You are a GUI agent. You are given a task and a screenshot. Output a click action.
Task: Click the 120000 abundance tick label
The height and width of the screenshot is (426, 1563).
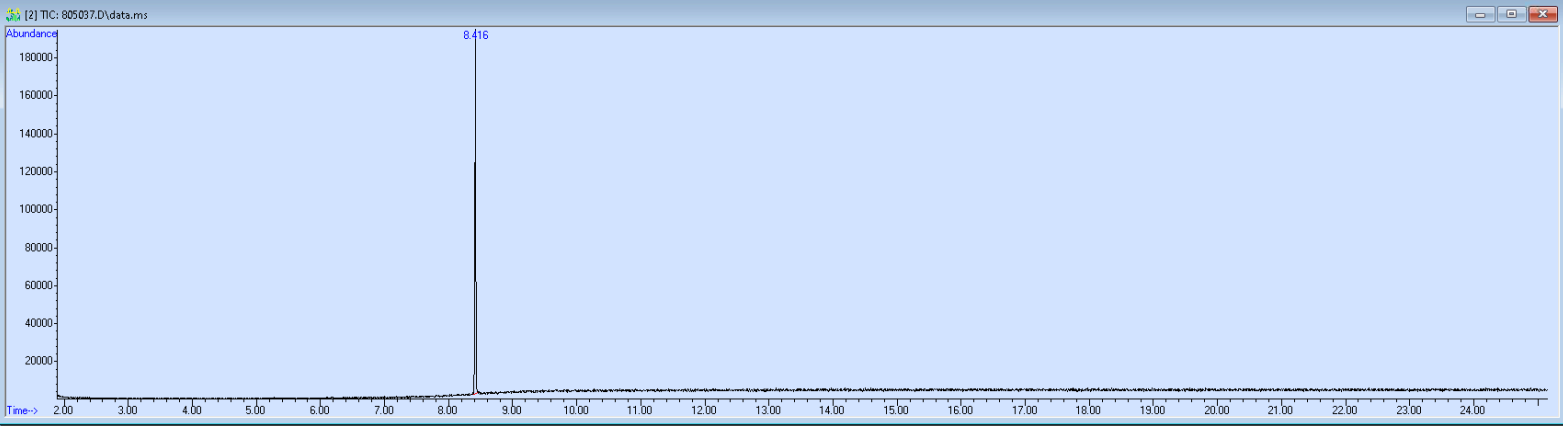(35, 171)
